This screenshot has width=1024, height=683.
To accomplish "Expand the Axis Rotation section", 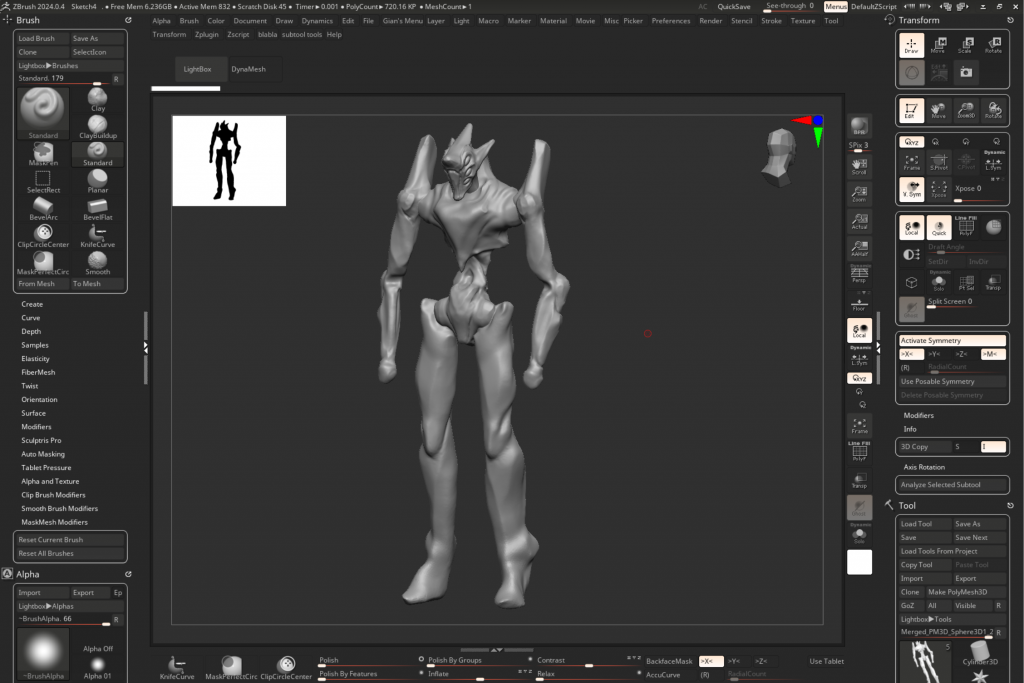I will [924, 467].
